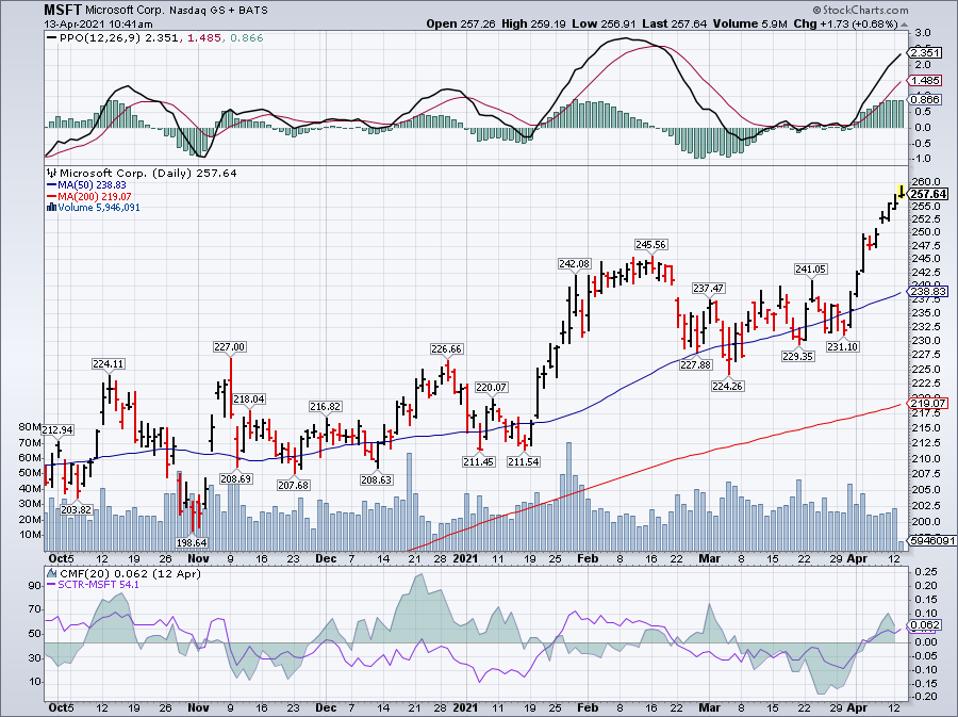
Task: Click the volume bars icon in the legend
Action: coord(52,208)
